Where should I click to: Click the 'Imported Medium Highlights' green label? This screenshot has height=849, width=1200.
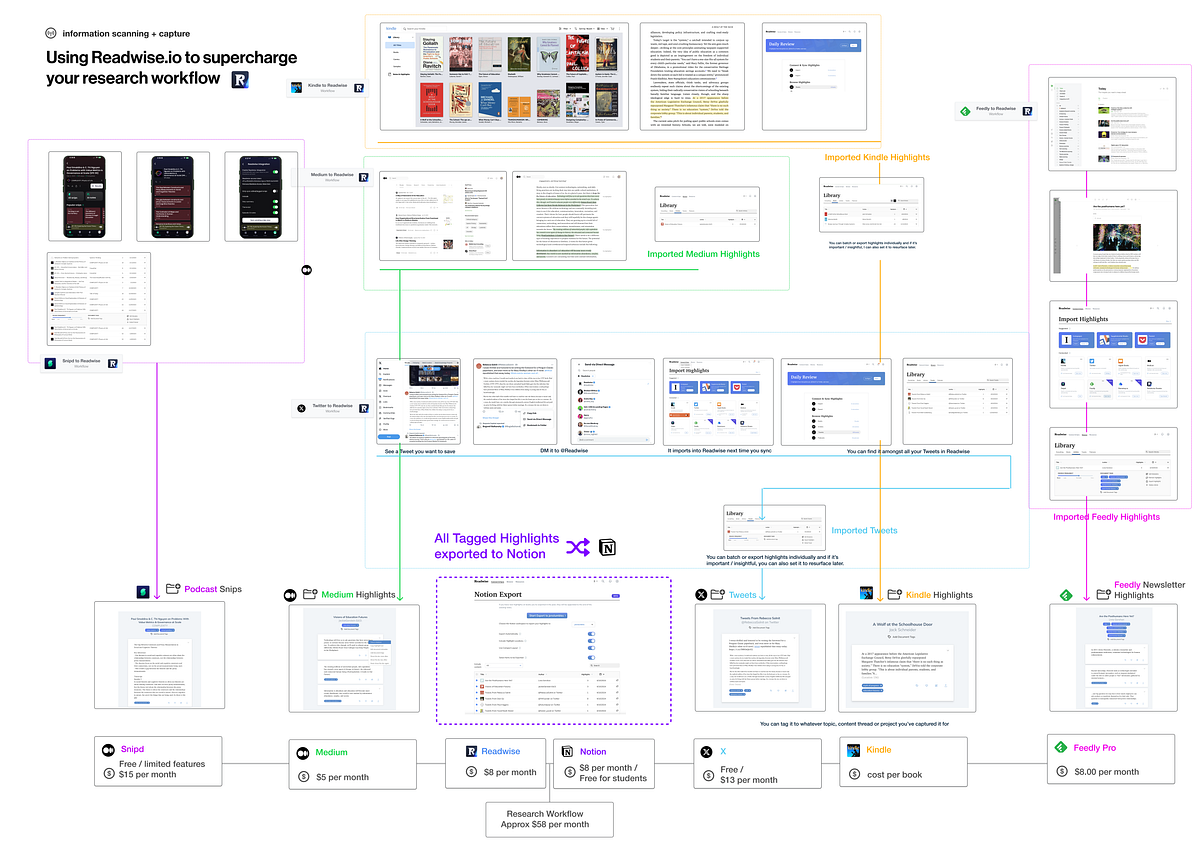[703, 254]
